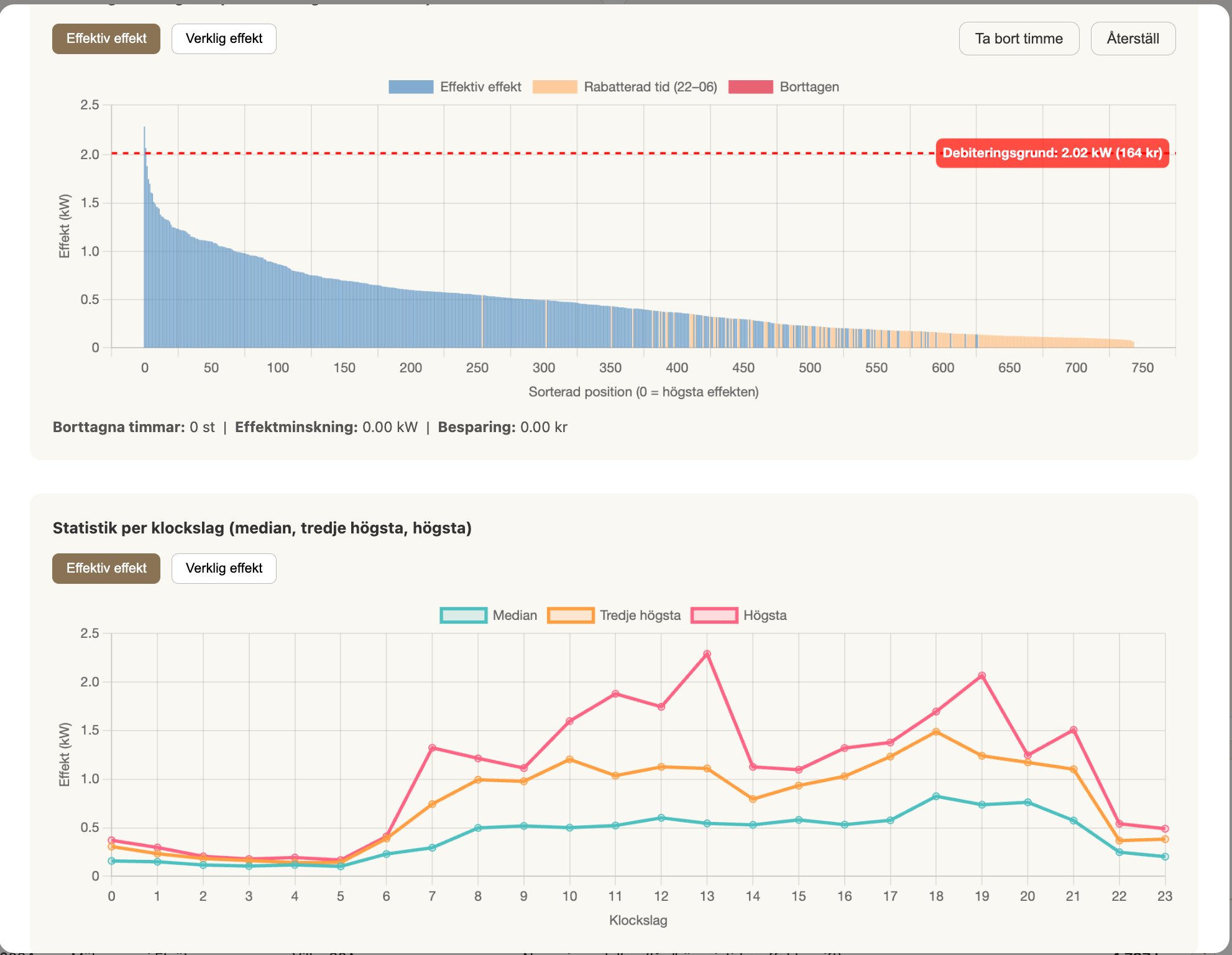Click the Statistik per klockslag heading
Image resolution: width=1232 pixels, height=955 pixels.
(x=262, y=528)
